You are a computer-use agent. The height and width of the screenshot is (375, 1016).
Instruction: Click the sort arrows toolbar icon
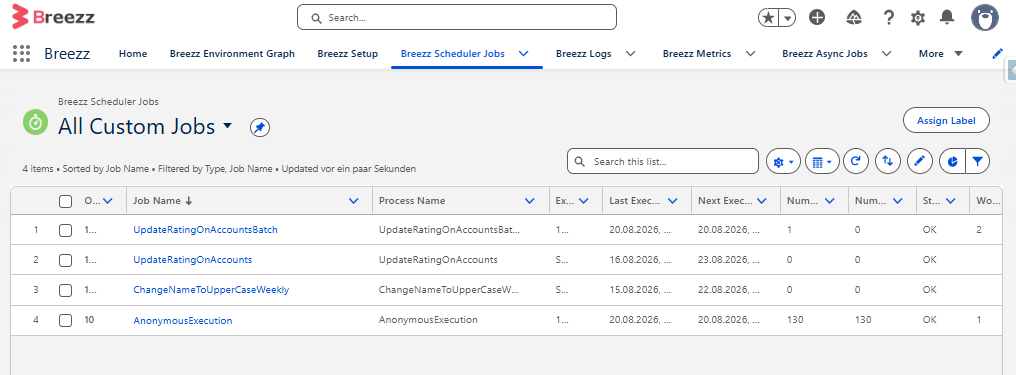pyautogui.click(x=888, y=162)
